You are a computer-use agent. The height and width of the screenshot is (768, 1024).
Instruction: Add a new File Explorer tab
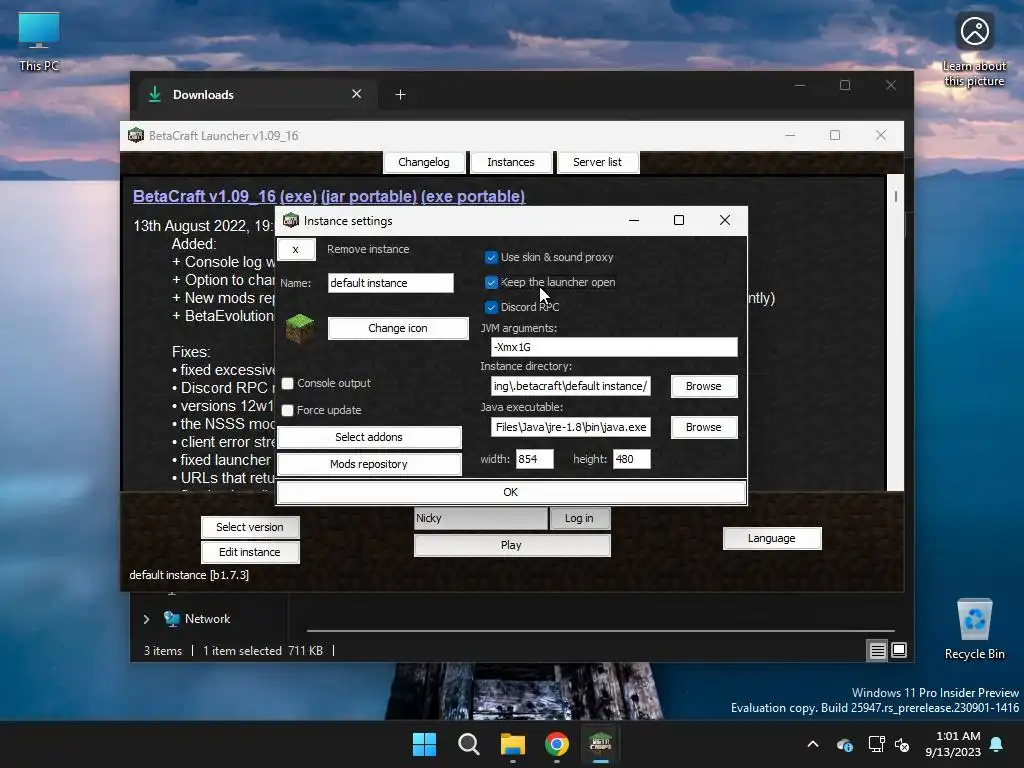coord(400,95)
